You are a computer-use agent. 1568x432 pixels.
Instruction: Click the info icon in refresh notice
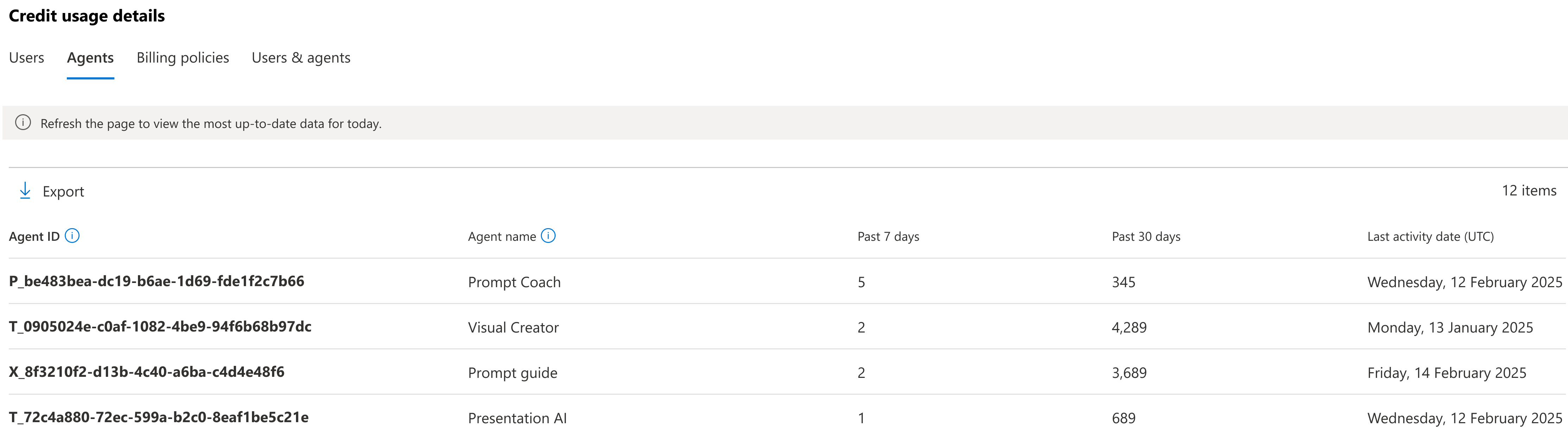tap(23, 123)
